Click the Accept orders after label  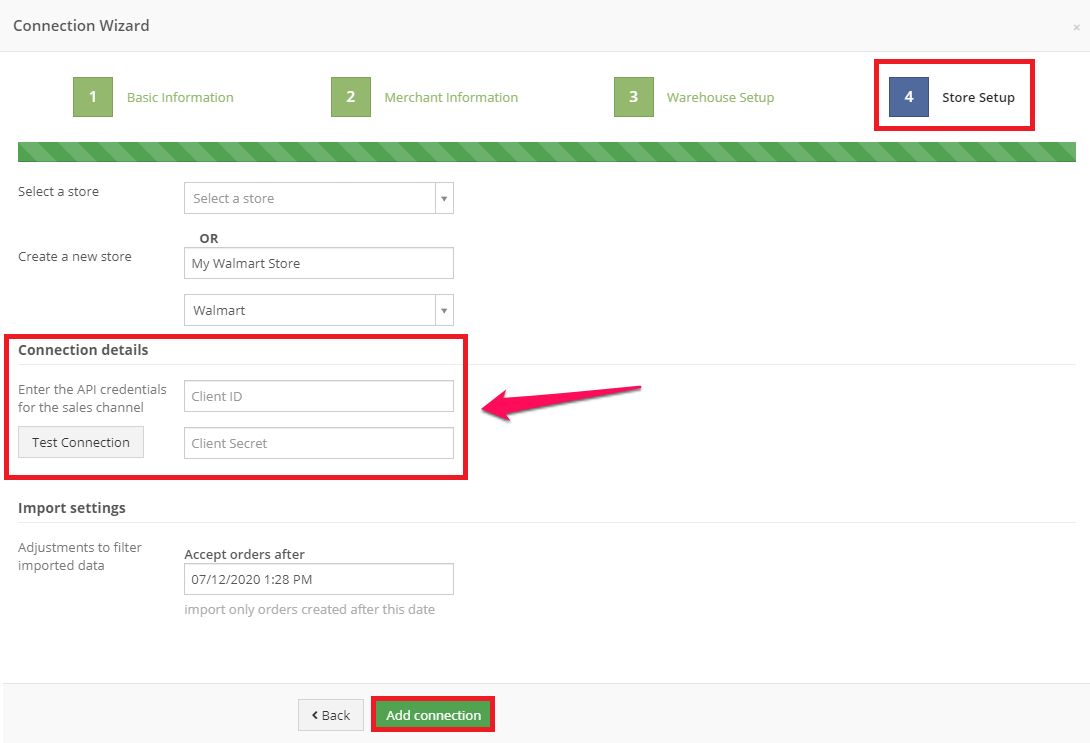[x=245, y=554]
